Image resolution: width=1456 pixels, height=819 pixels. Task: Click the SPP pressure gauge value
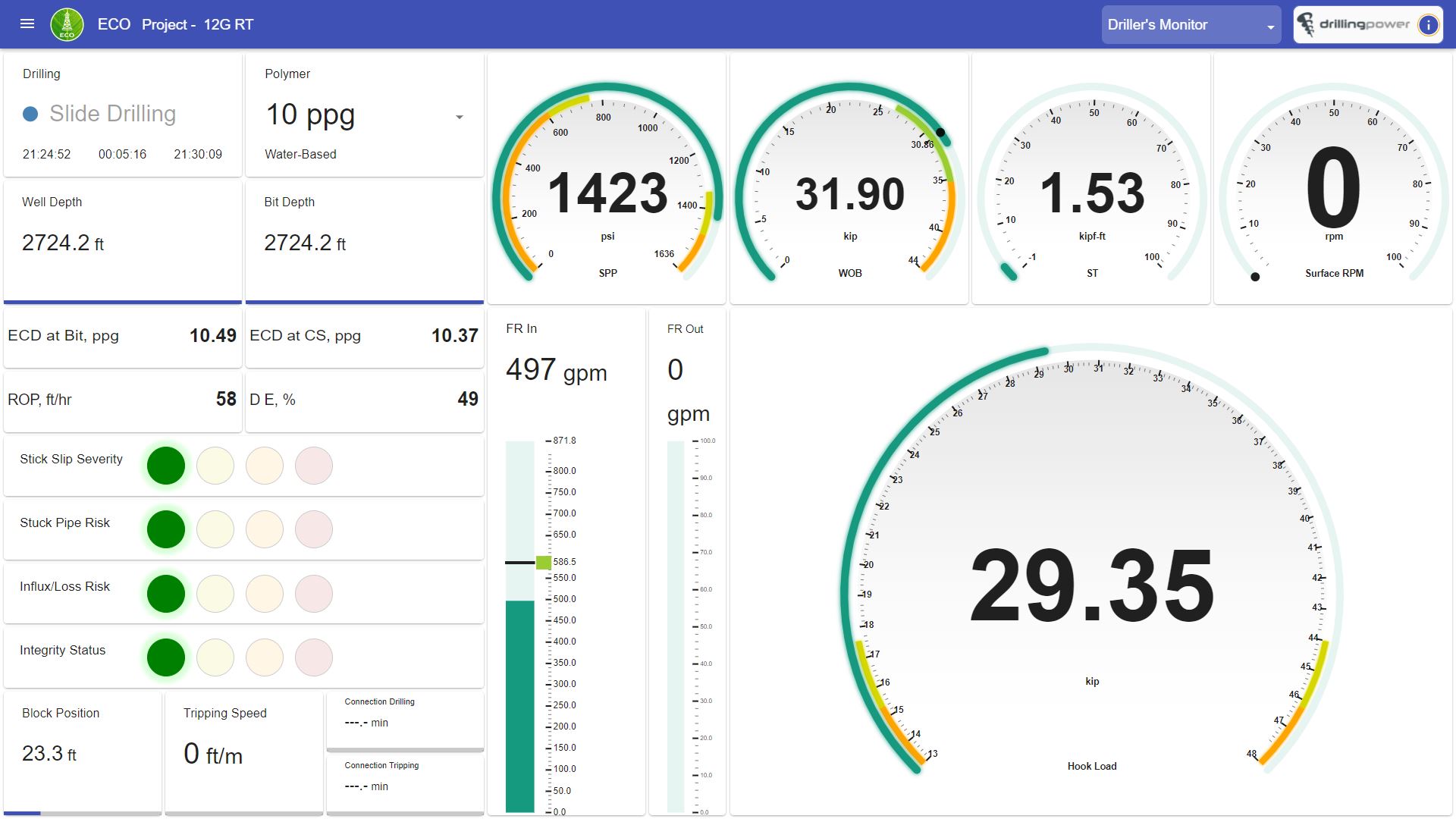pos(607,193)
